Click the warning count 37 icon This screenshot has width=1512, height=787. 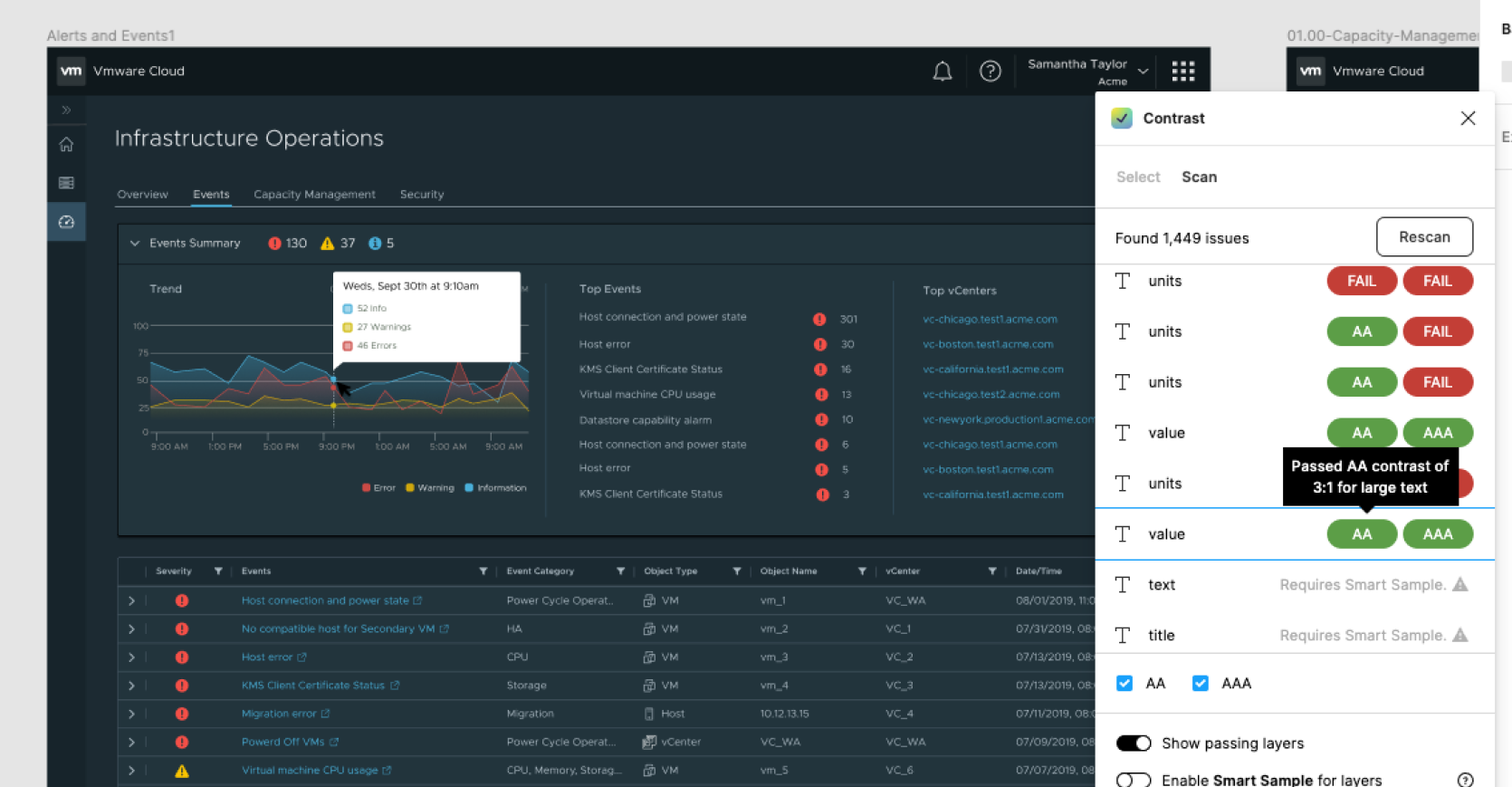click(x=328, y=244)
